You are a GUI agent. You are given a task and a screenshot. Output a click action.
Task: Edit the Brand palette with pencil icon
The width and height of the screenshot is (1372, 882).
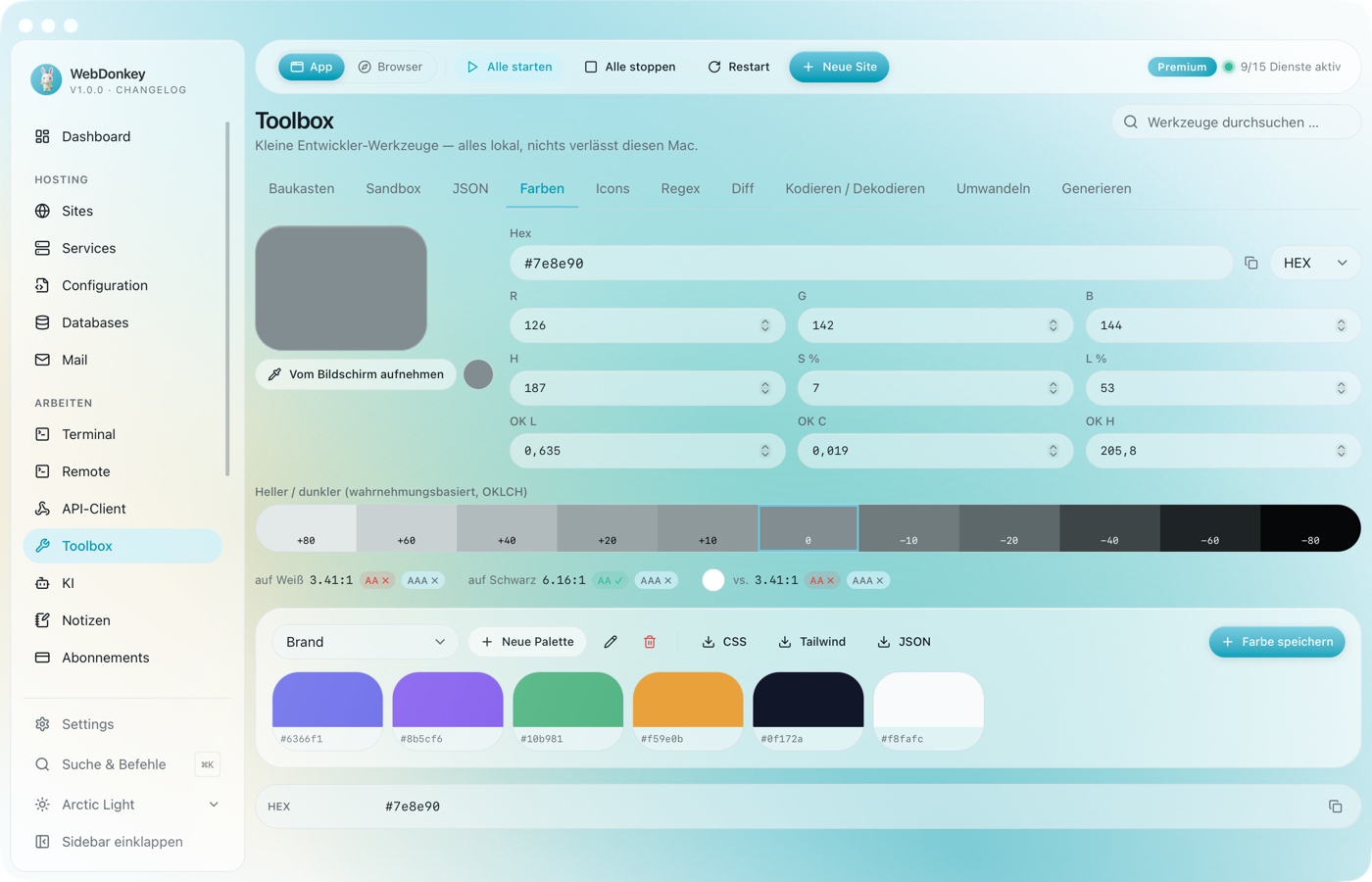pos(611,642)
